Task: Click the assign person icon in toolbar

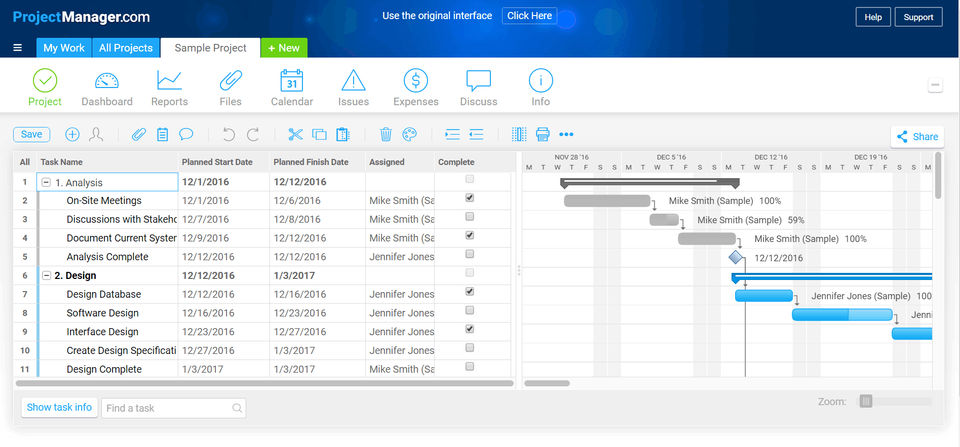Action: pos(96,135)
